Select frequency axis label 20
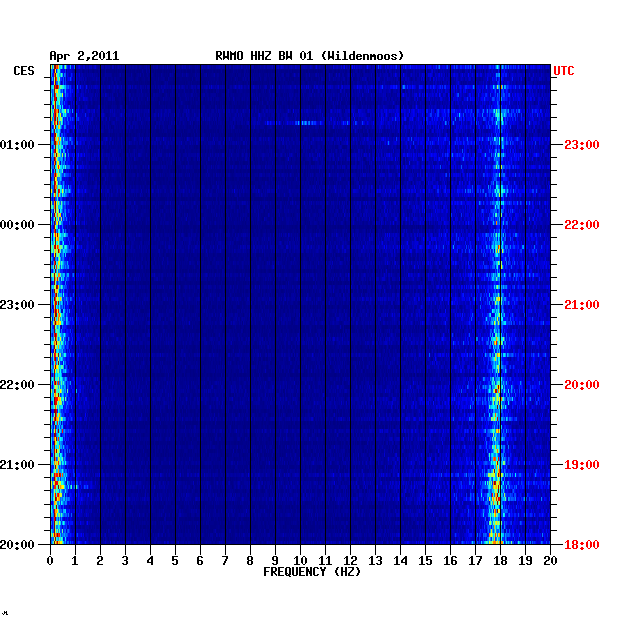 pyautogui.click(x=550, y=561)
